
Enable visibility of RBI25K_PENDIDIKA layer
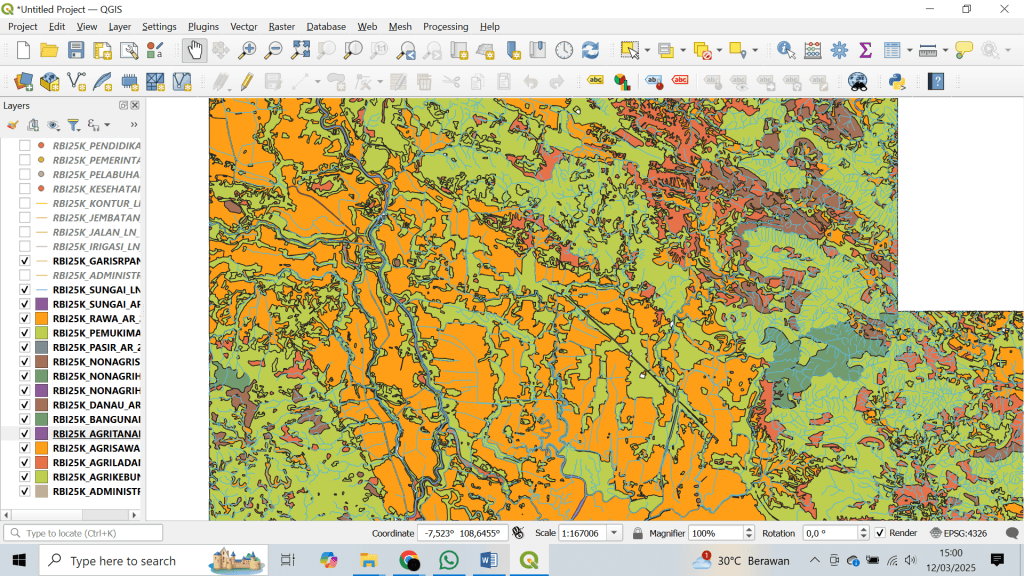(25, 146)
